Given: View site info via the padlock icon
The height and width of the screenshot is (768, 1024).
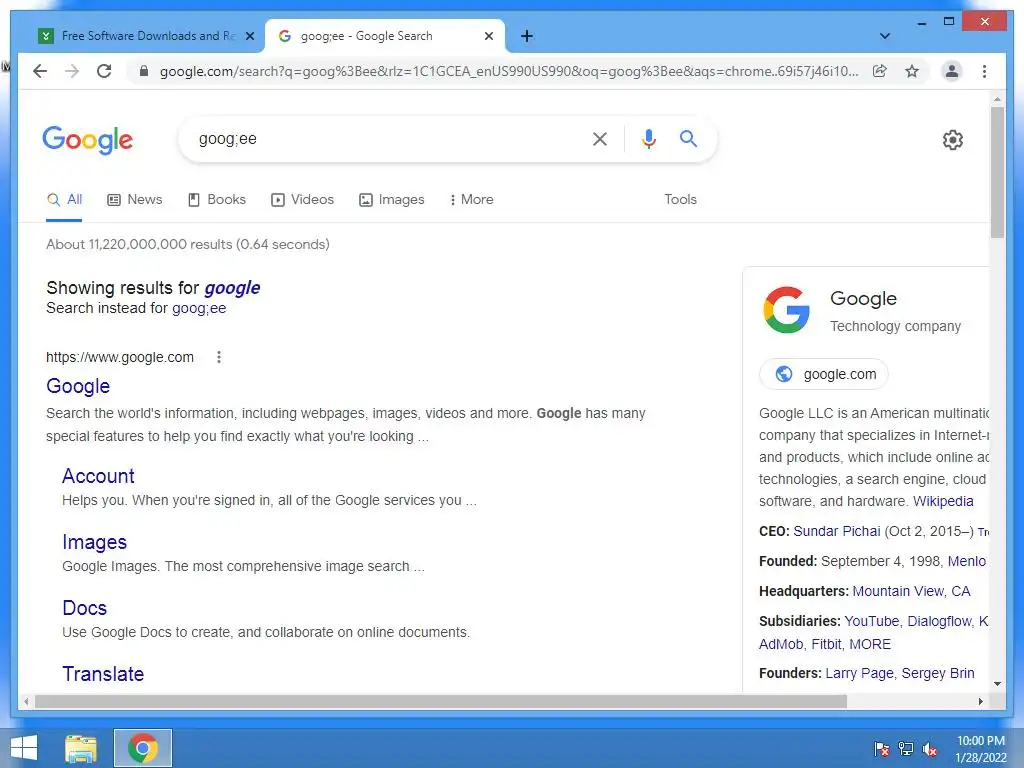Looking at the screenshot, I should pyautogui.click(x=144, y=71).
